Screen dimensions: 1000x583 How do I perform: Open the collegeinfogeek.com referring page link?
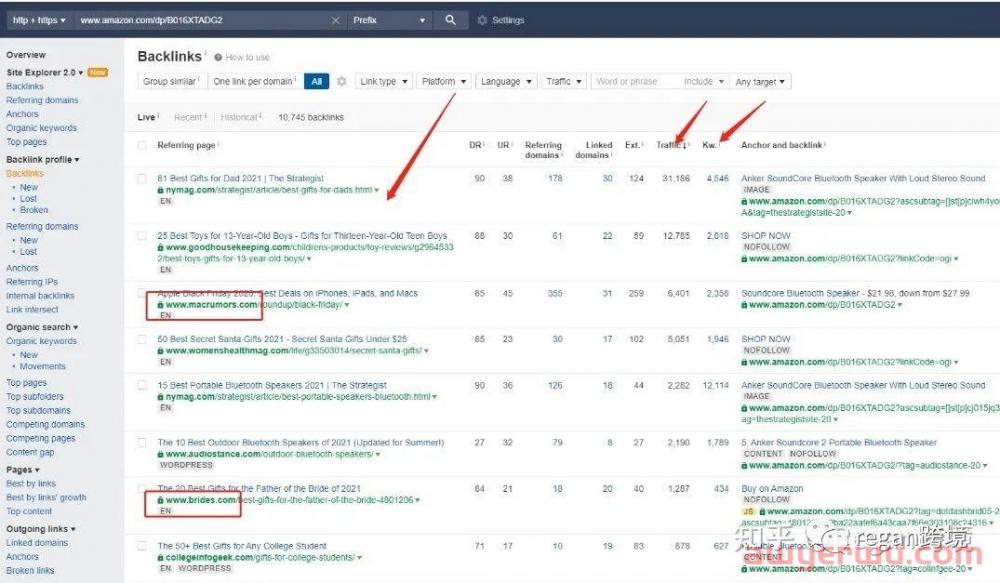click(260, 557)
